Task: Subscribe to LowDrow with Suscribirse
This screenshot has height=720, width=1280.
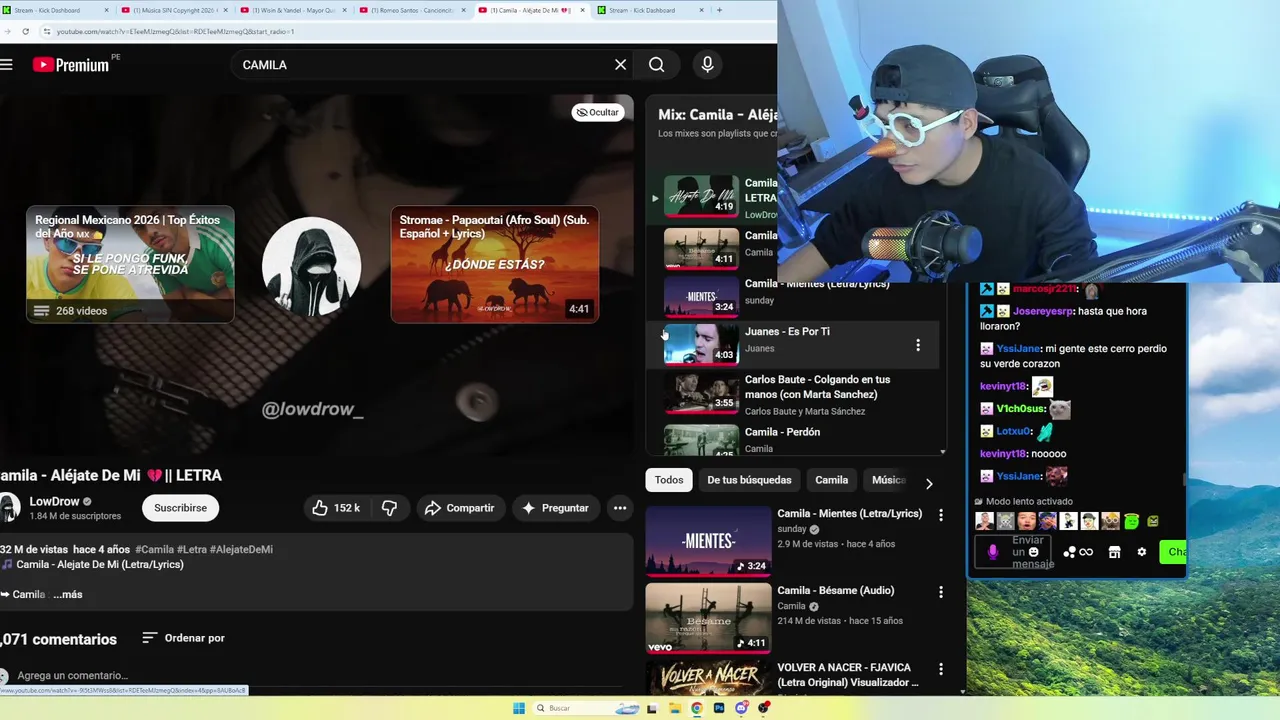Action: coord(180,508)
